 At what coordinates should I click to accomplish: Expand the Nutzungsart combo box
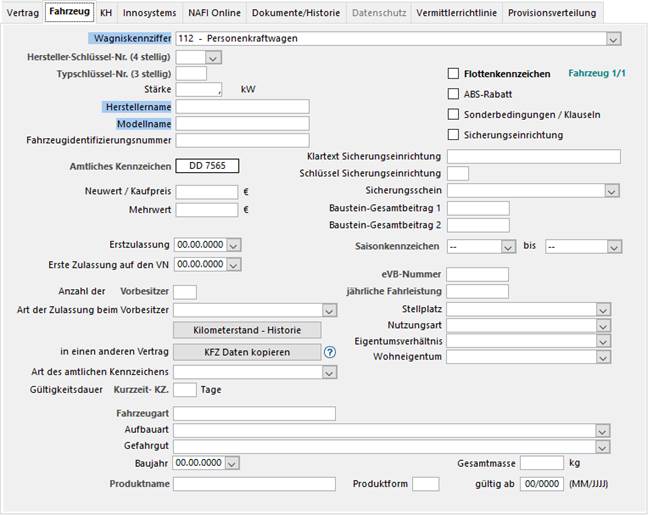603,326
